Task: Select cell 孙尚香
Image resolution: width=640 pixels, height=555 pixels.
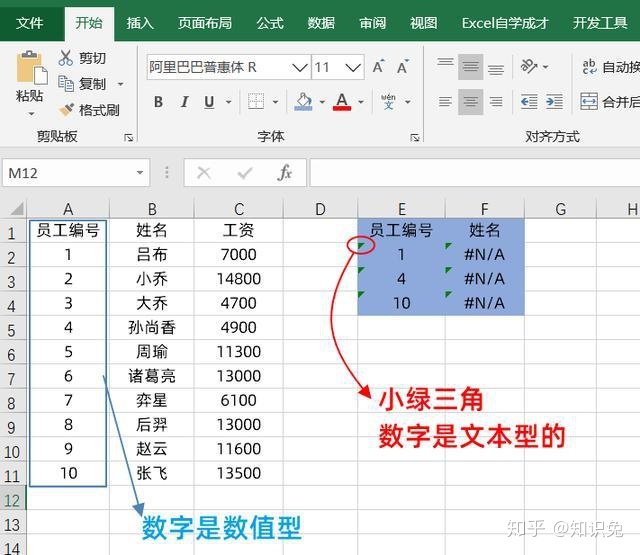Action: [x=152, y=327]
